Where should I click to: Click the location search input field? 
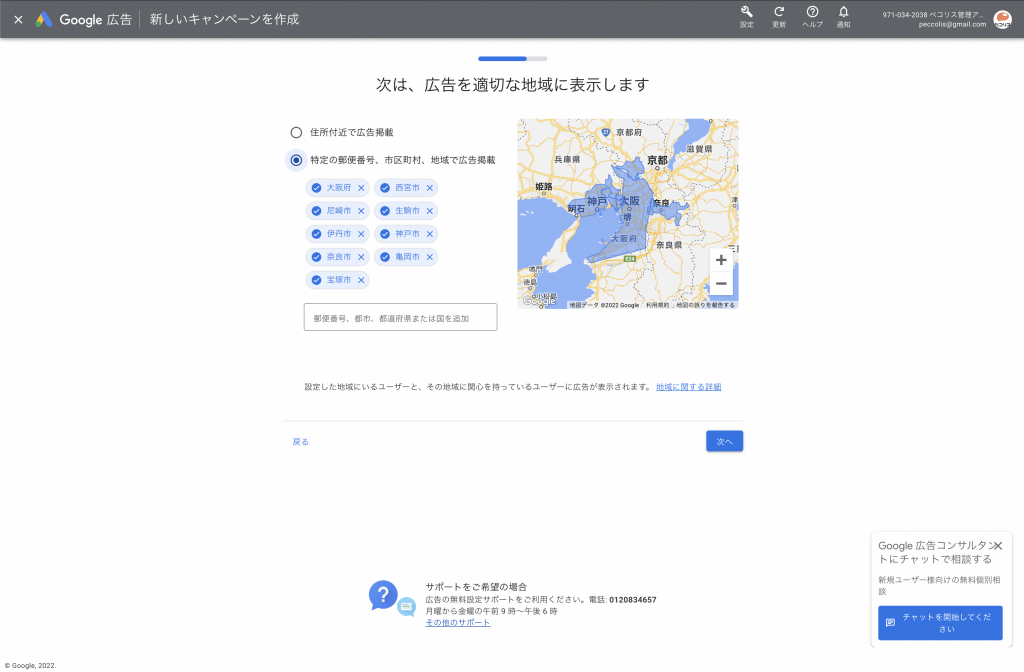(x=400, y=317)
